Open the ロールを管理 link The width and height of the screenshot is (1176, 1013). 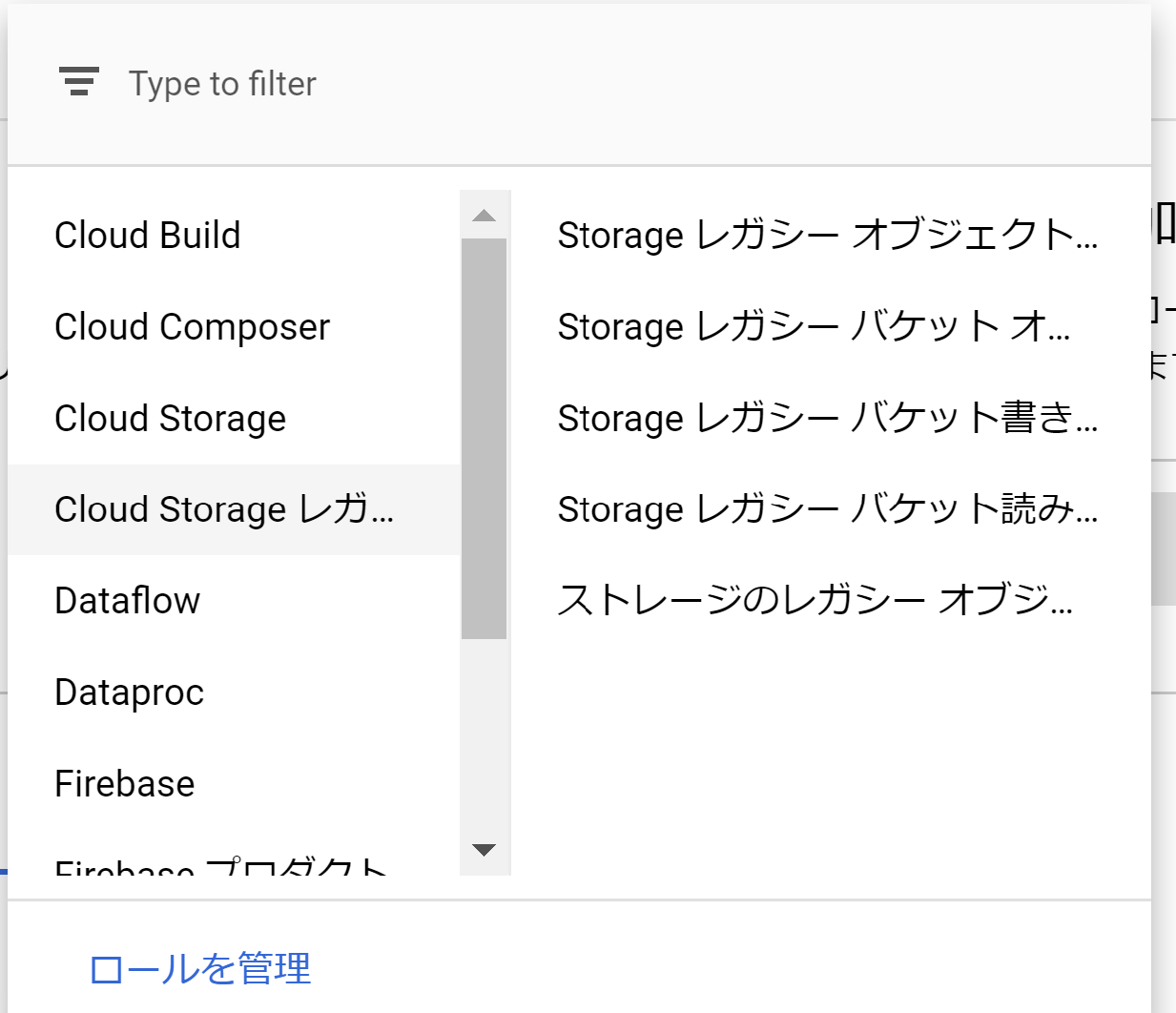click(x=199, y=969)
